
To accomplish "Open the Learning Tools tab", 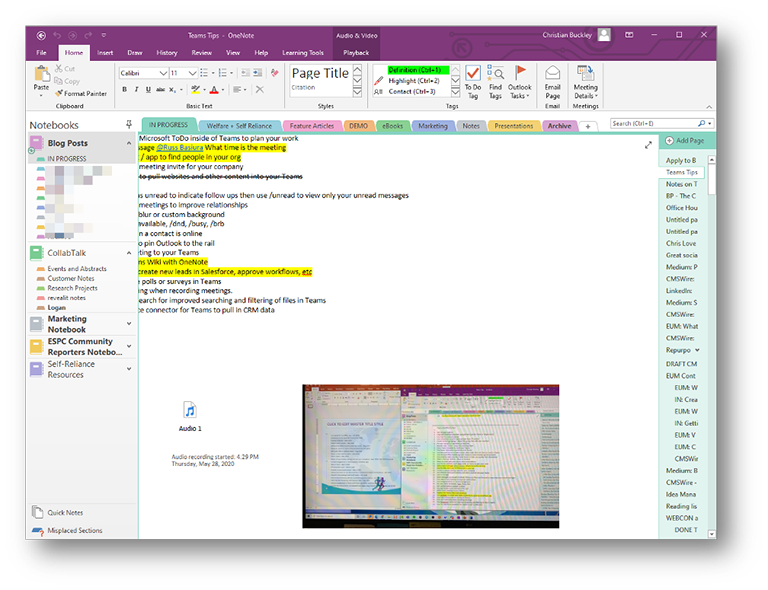I will pos(303,52).
